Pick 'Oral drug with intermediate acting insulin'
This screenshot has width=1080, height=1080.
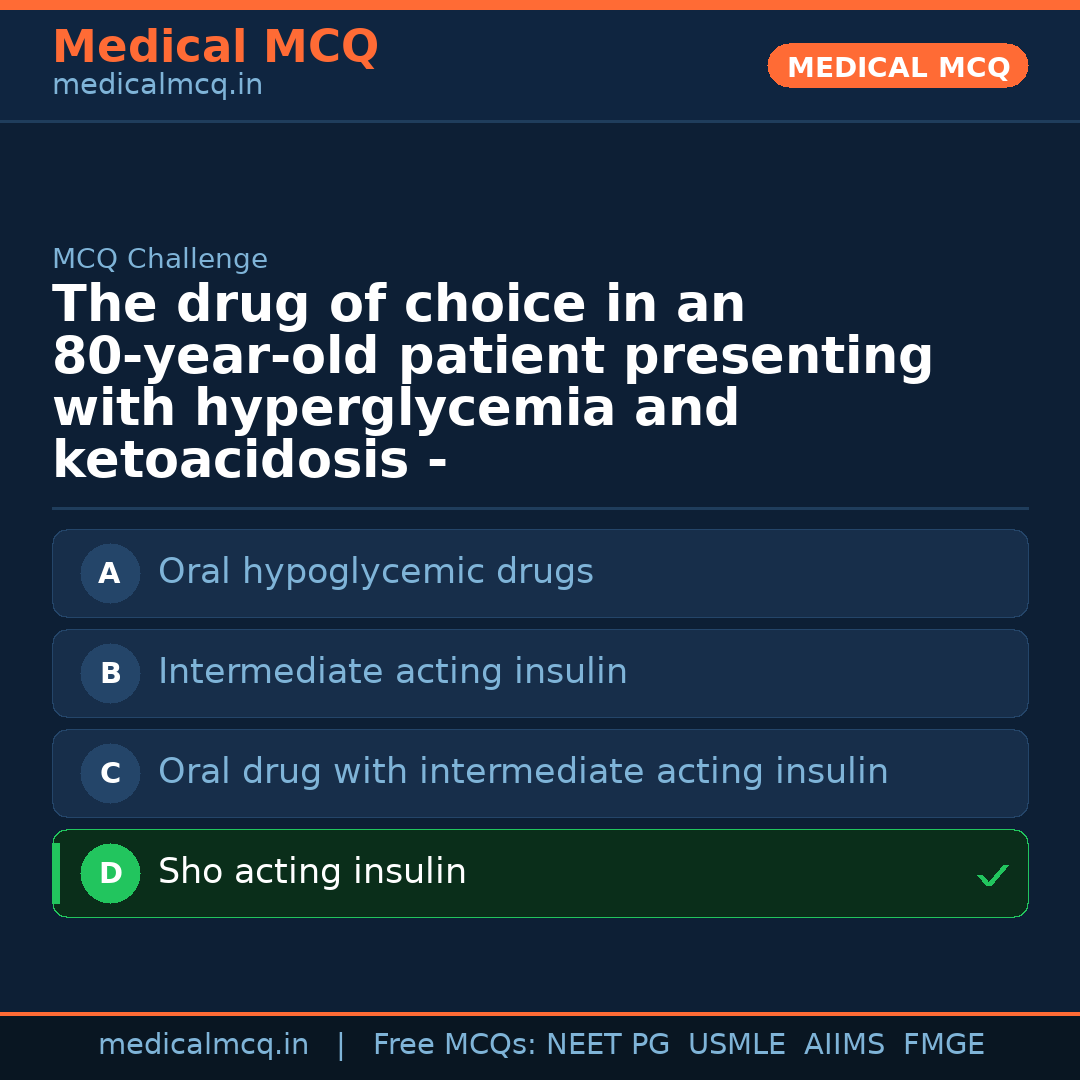(x=523, y=772)
